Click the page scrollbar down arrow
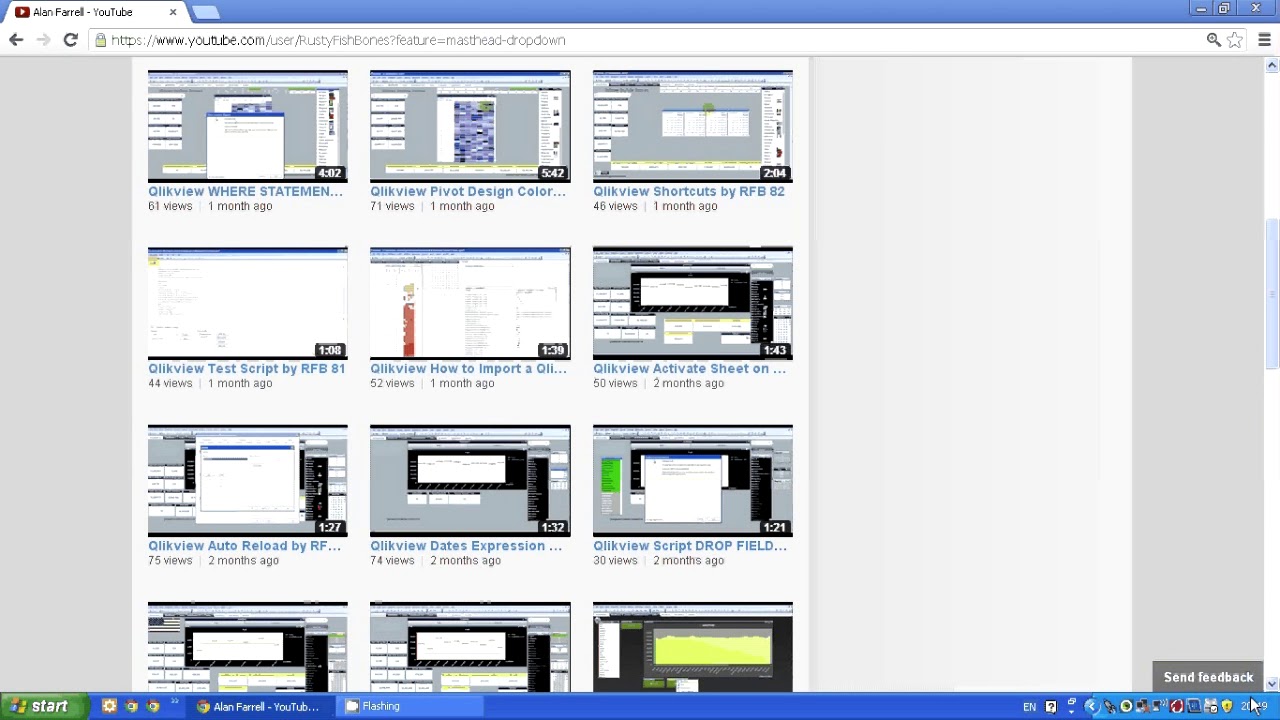This screenshot has width=1280, height=720. (x=1272, y=685)
